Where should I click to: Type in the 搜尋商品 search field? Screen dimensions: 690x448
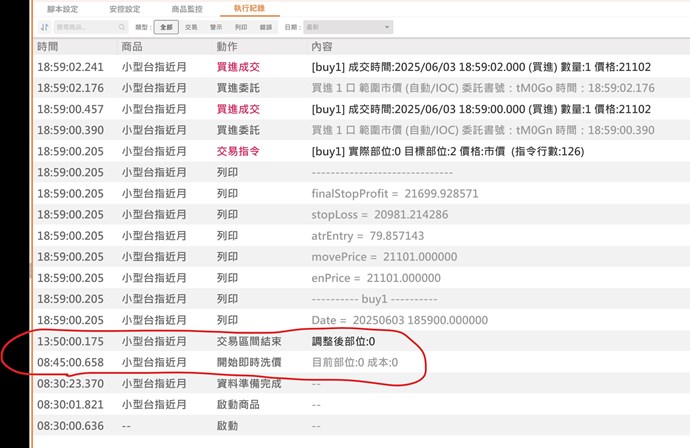point(84,29)
